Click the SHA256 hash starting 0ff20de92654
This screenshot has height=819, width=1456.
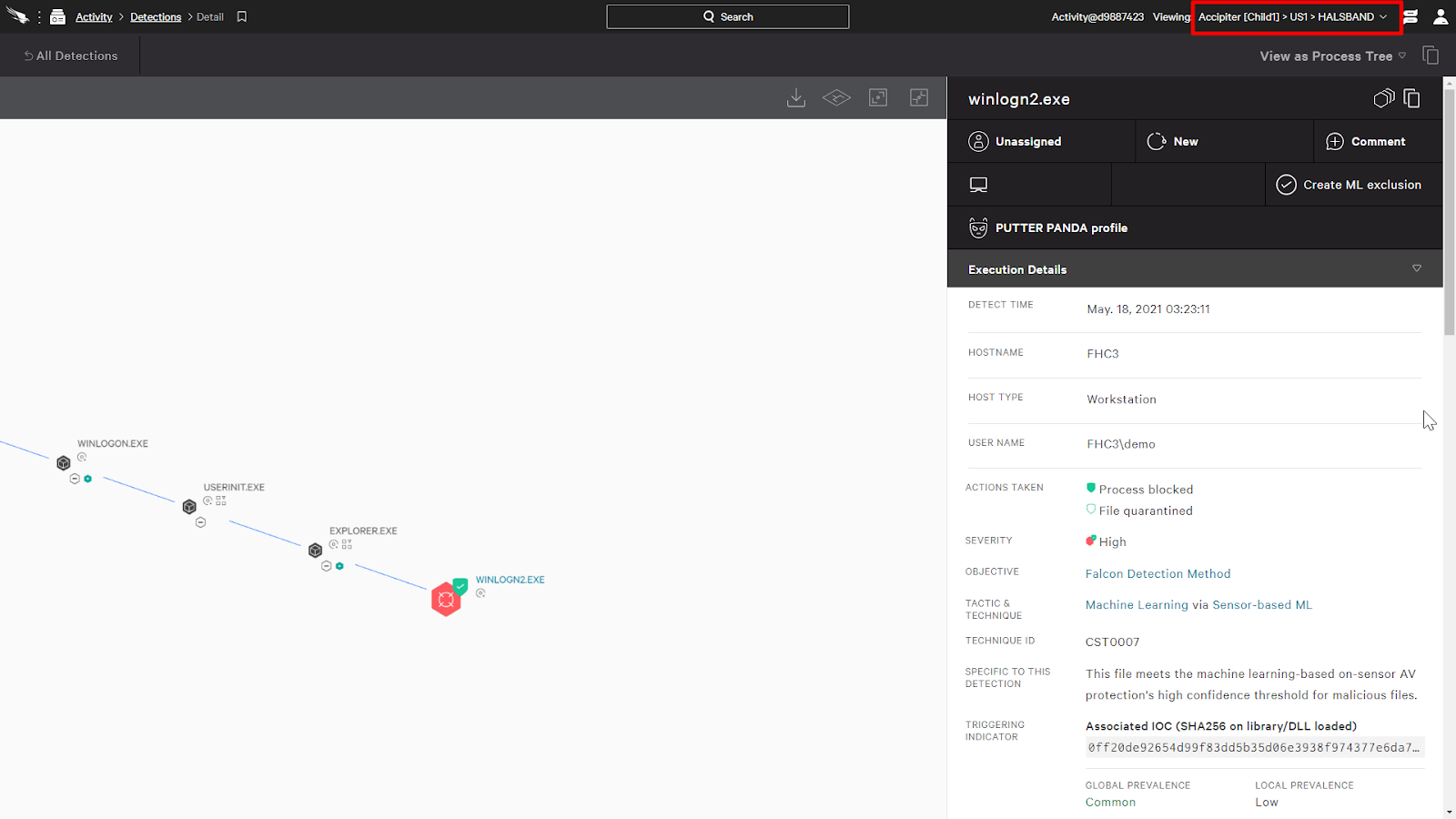click(x=1254, y=747)
